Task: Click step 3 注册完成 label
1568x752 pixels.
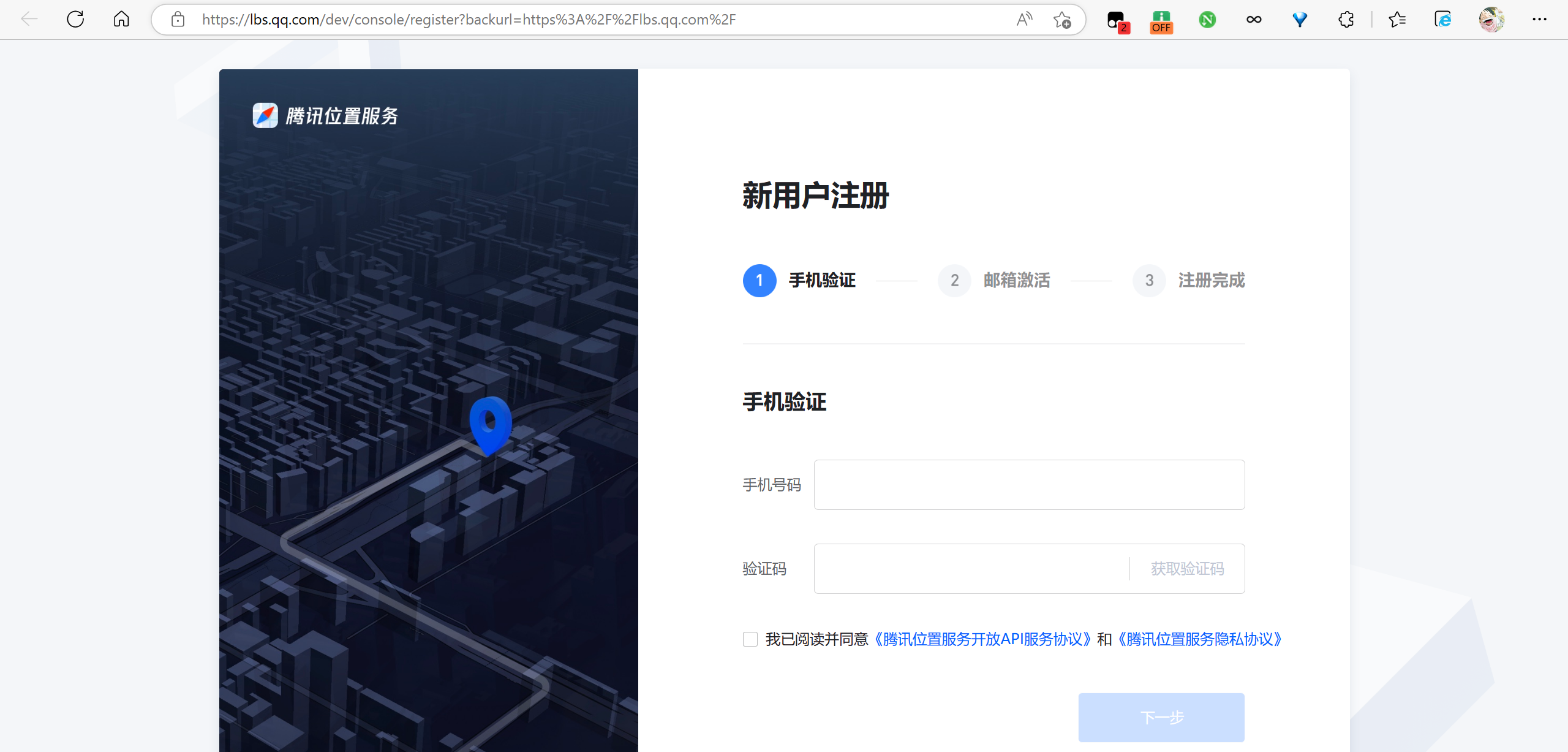Action: pos(1211,280)
